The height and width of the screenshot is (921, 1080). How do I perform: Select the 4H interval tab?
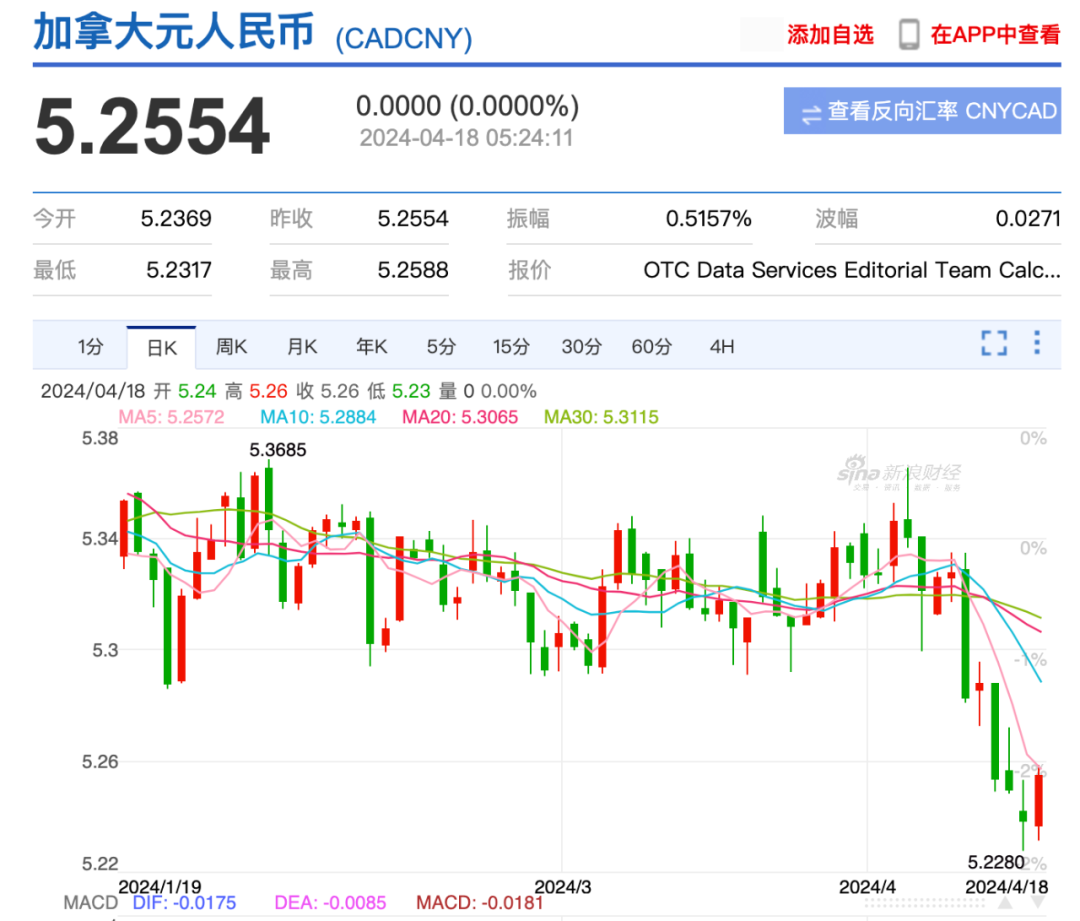click(x=722, y=346)
